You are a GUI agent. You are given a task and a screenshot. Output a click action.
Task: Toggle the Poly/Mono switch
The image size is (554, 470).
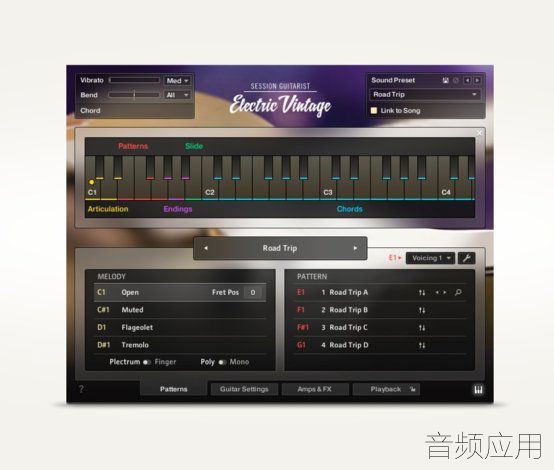pos(222,362)
